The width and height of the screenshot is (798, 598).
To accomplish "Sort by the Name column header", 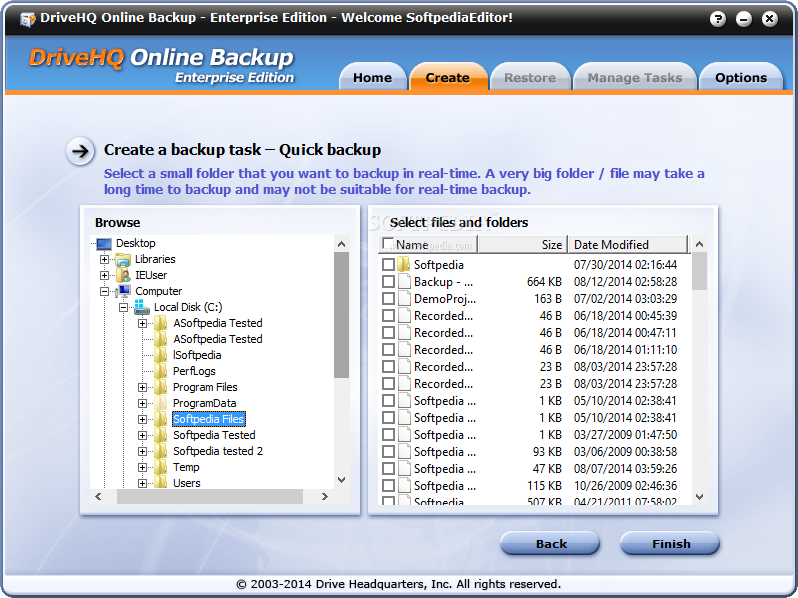I will point(429,244).
